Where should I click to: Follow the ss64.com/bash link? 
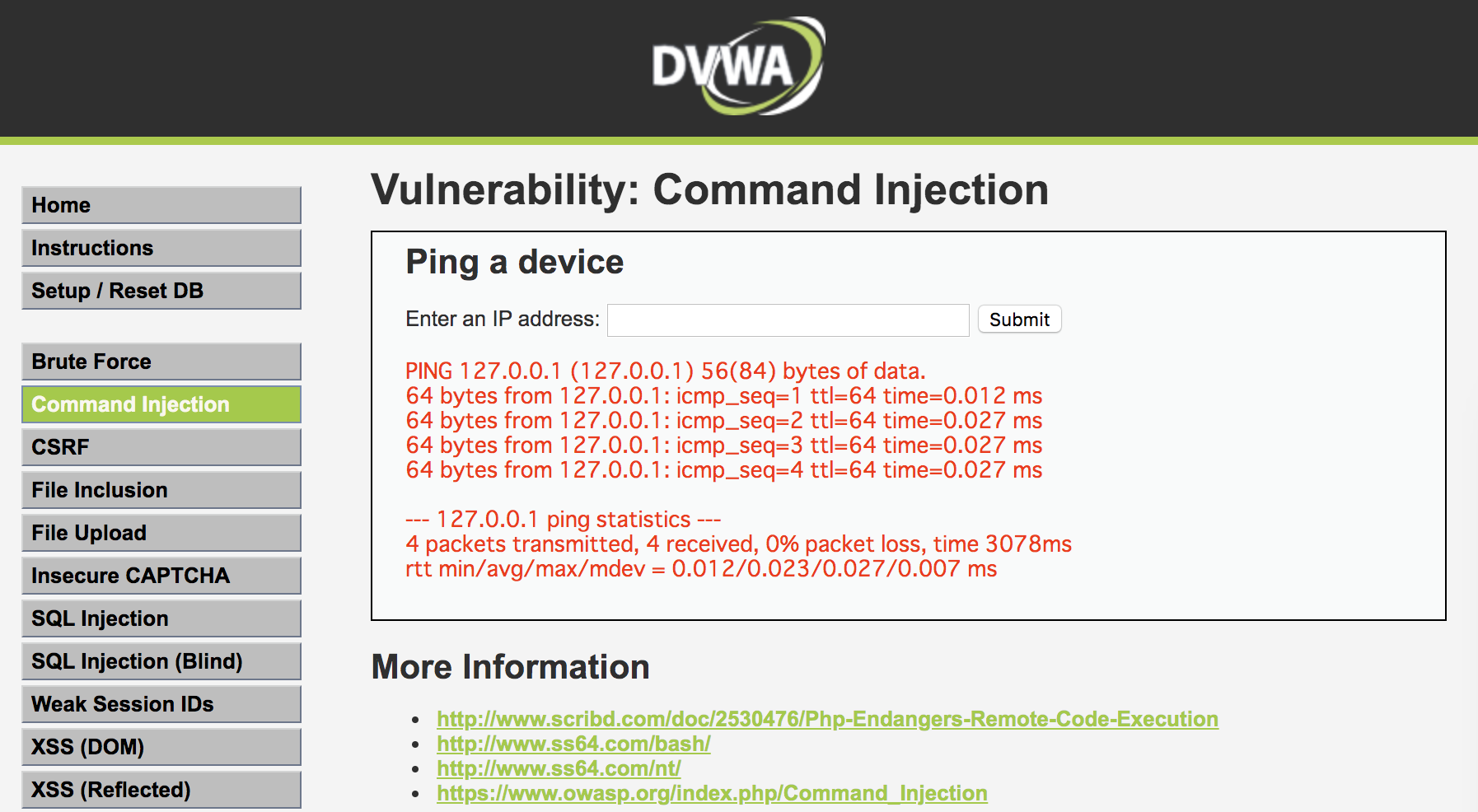tap(573, 744)
